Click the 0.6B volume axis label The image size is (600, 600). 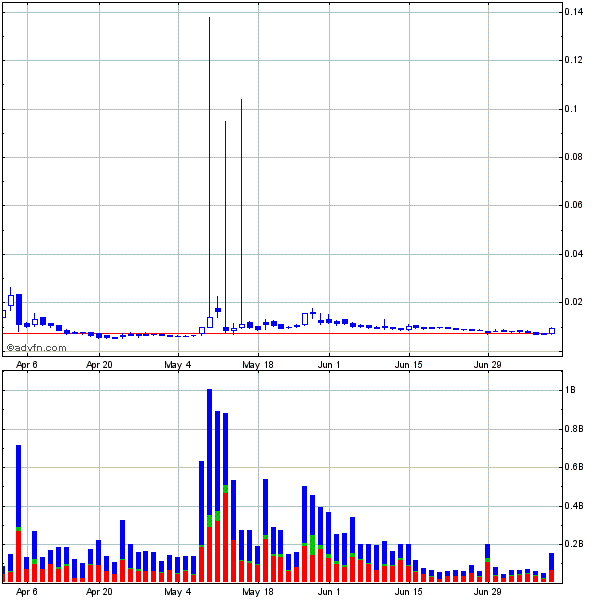coord(575,467)
